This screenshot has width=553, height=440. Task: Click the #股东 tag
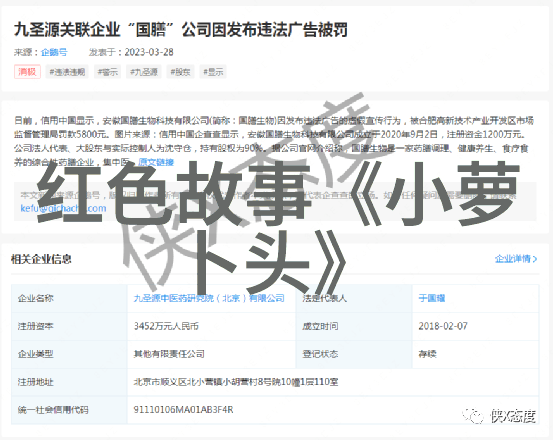pos(180,72)
